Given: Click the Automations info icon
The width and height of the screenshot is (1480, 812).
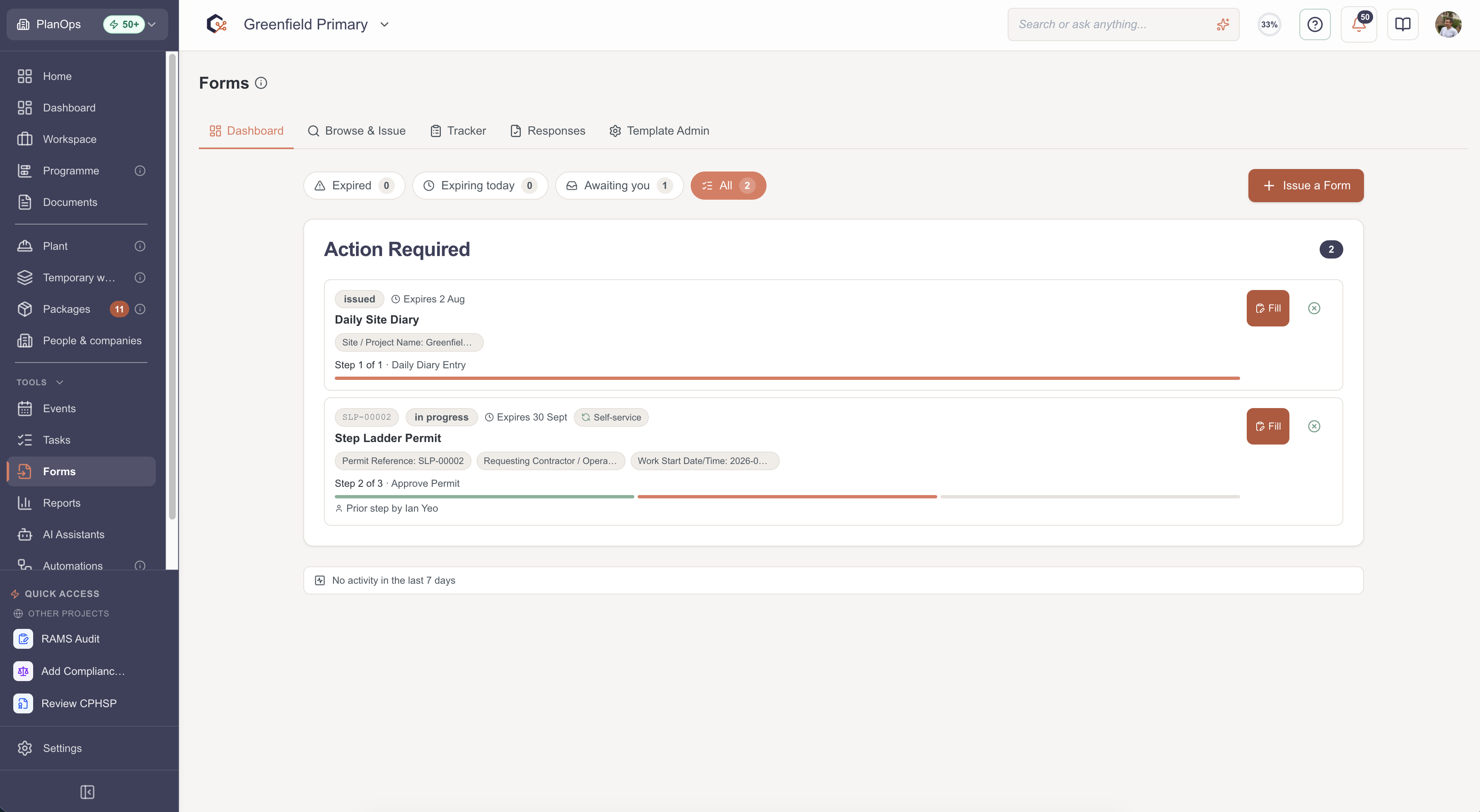Looking at the screenshot, I should coord(140,565).
